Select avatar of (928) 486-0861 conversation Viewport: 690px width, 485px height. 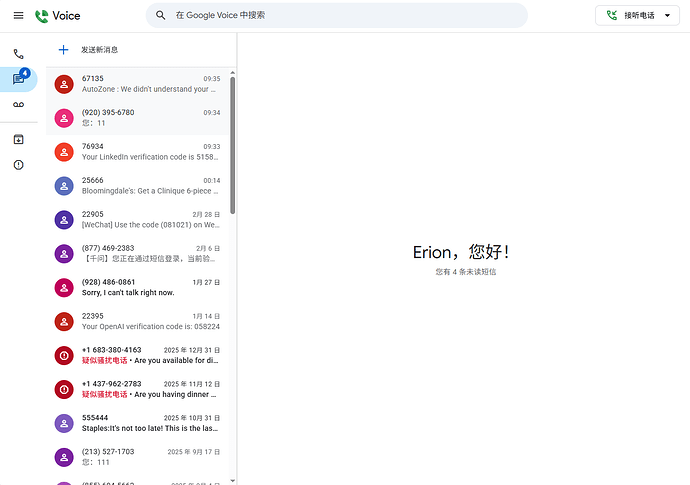pyautogui.click(x=64, y=287)
